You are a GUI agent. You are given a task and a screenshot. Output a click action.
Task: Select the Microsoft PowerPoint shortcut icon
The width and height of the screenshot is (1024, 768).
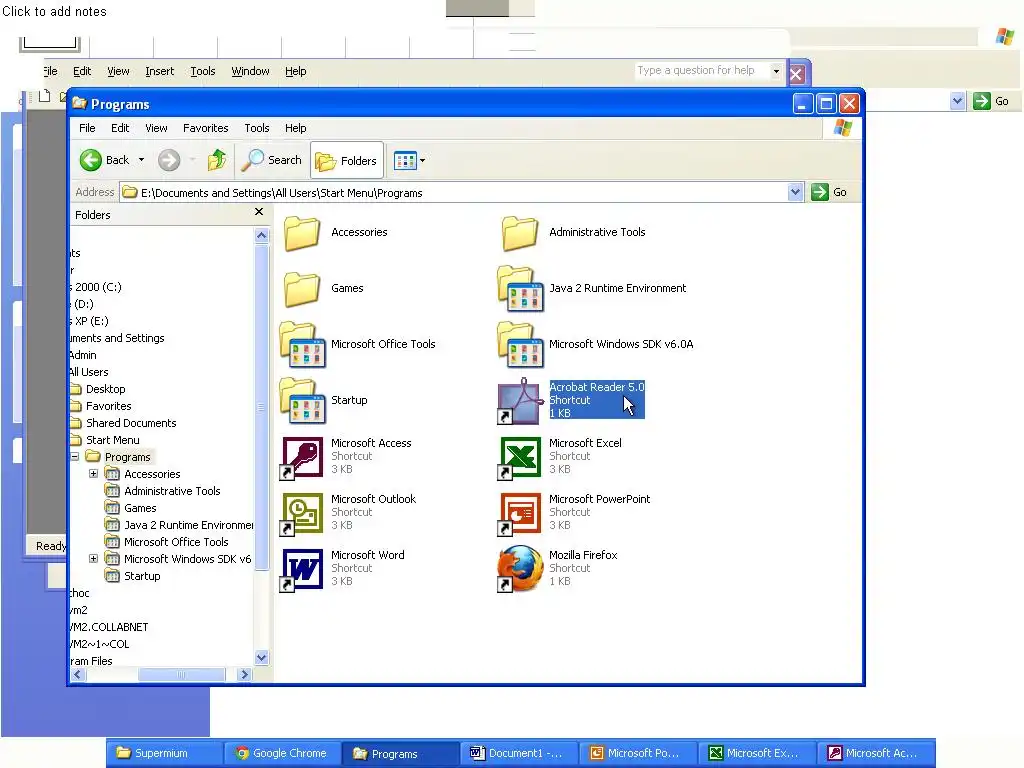point(520,513)
